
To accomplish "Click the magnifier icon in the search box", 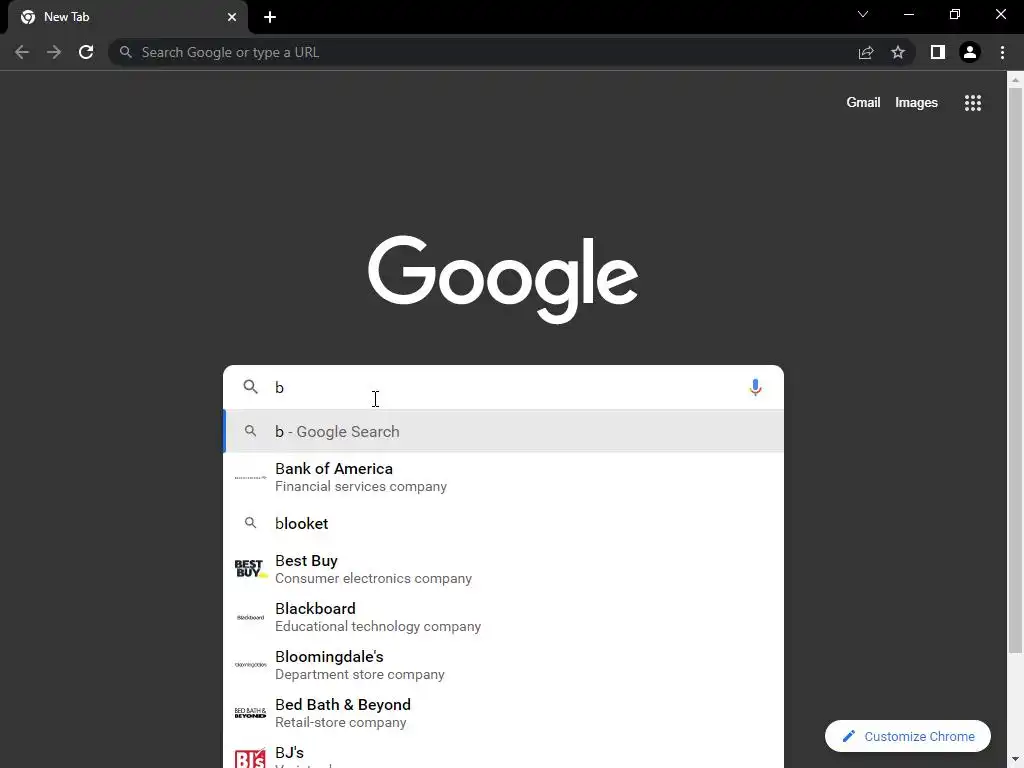I will [x=251, y=387].
